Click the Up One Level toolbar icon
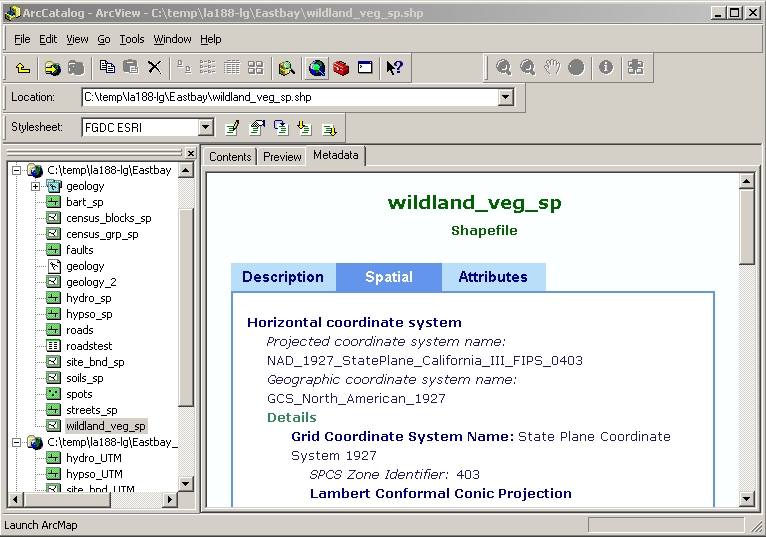Viewport: 766px width, 537px height. pos(23,68)
